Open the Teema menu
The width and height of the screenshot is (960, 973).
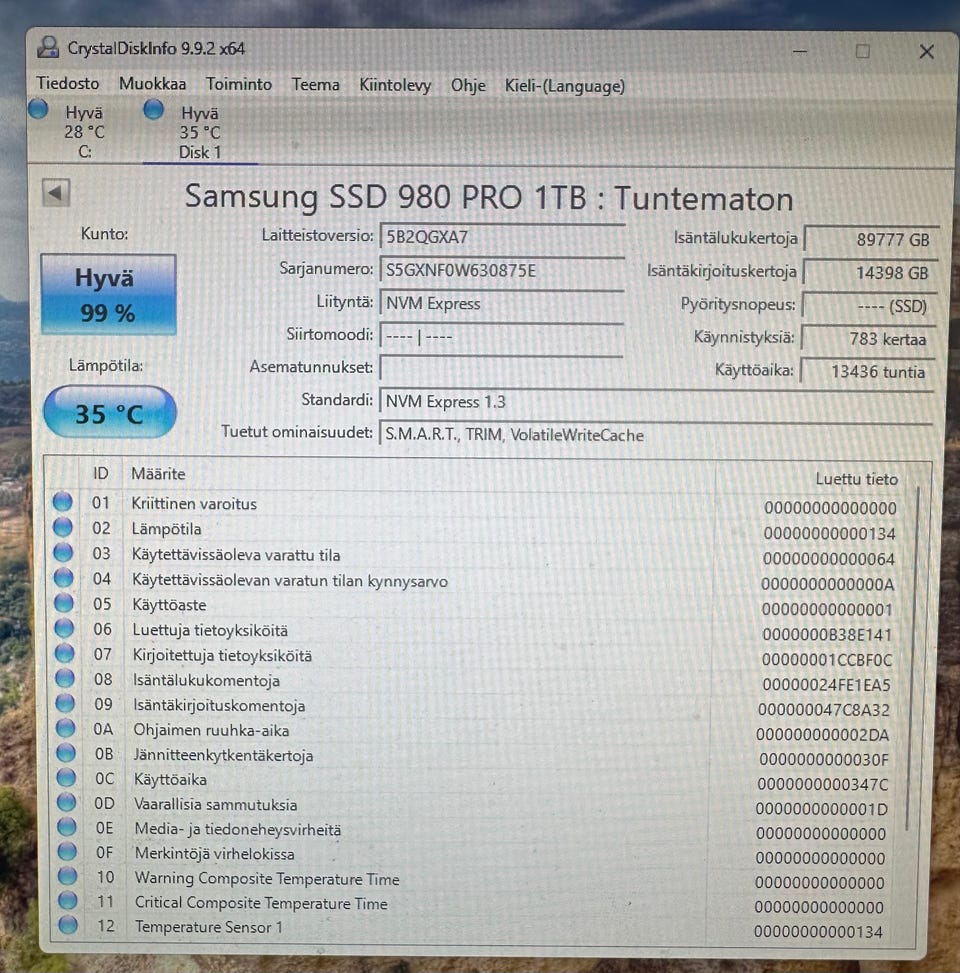(x=315, y=85)
